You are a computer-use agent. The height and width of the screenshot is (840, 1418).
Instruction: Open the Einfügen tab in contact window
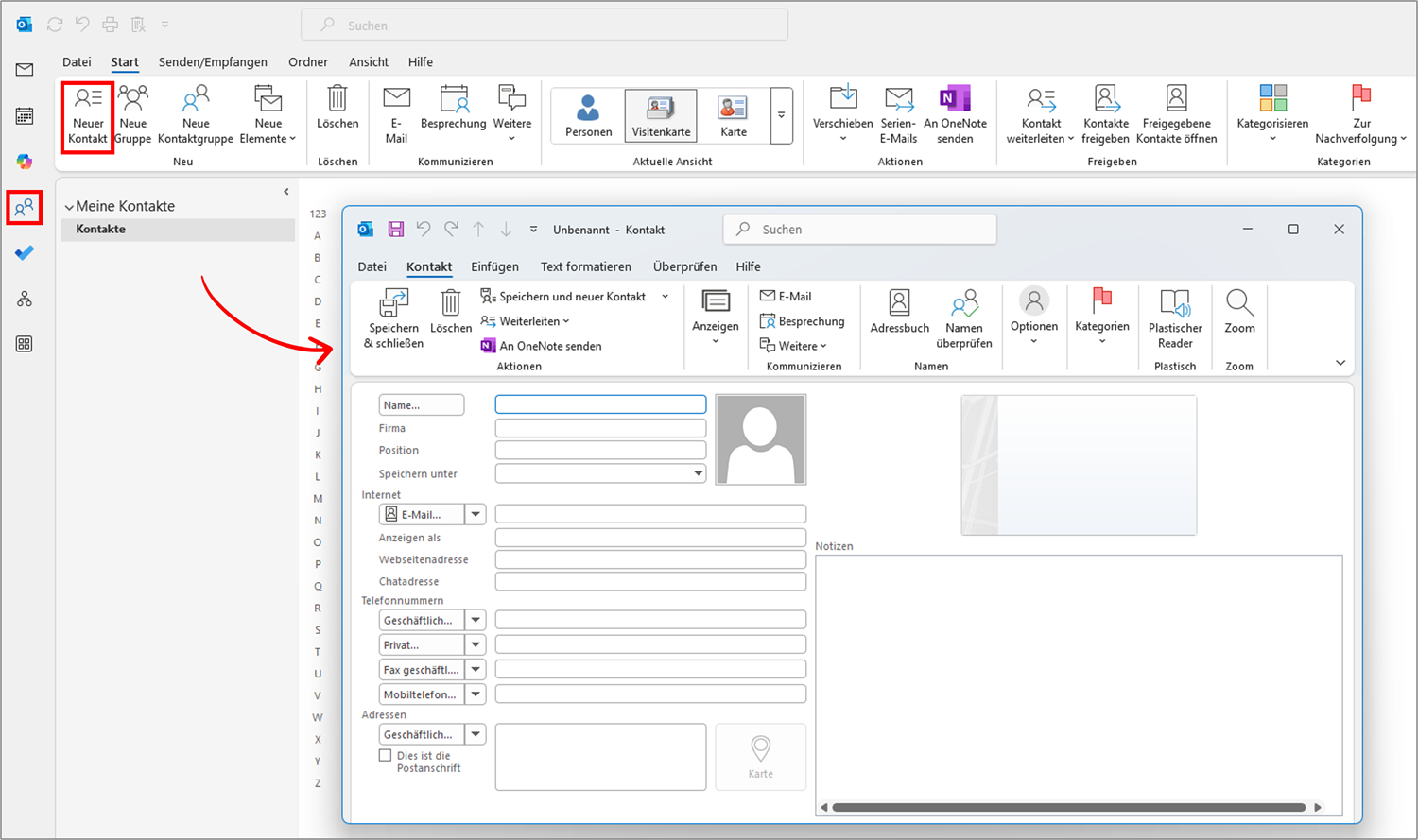[494, 266]
